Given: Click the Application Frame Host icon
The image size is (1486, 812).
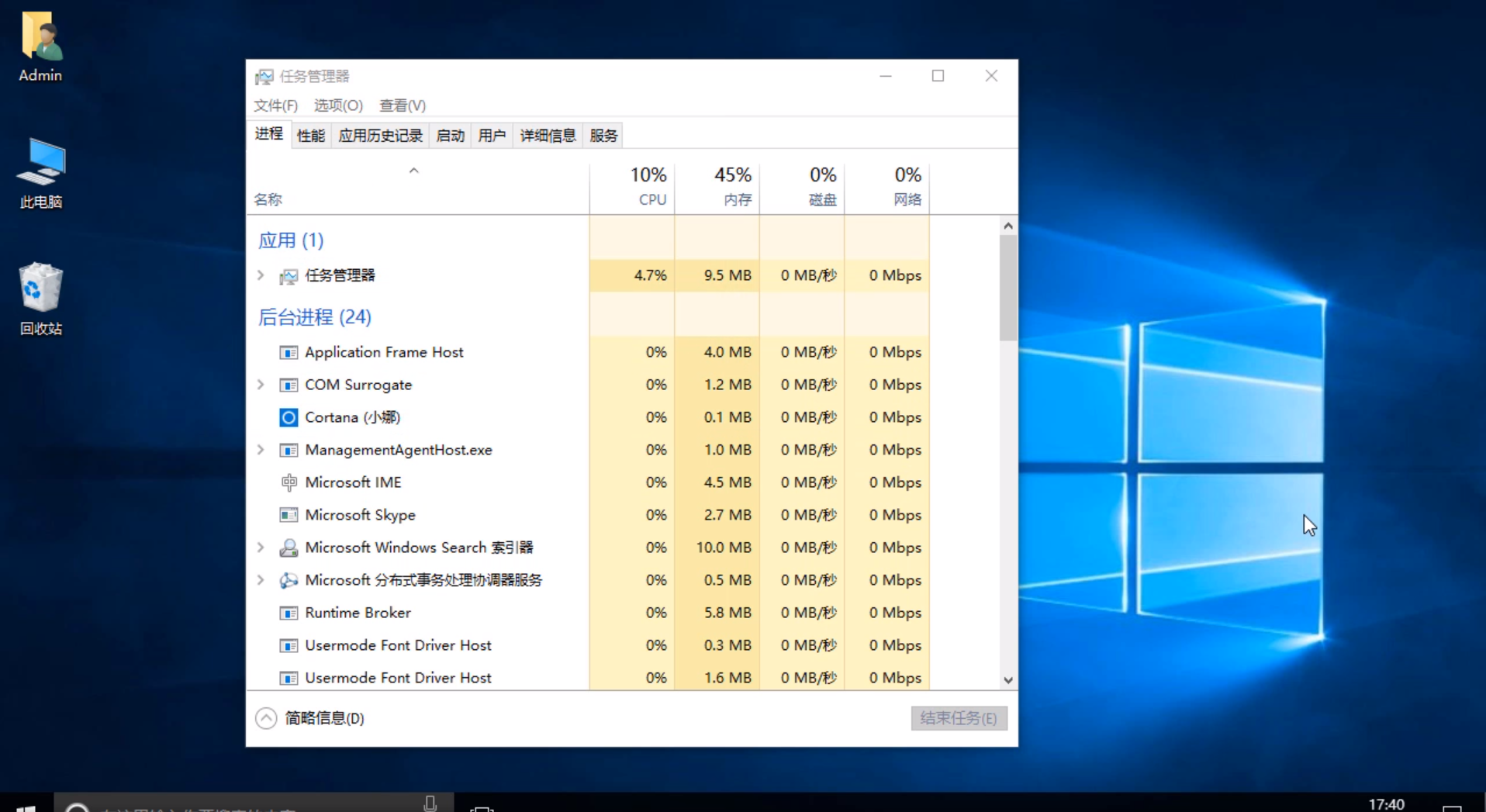Looking at the screenshot, I should (x=288, y=352).
